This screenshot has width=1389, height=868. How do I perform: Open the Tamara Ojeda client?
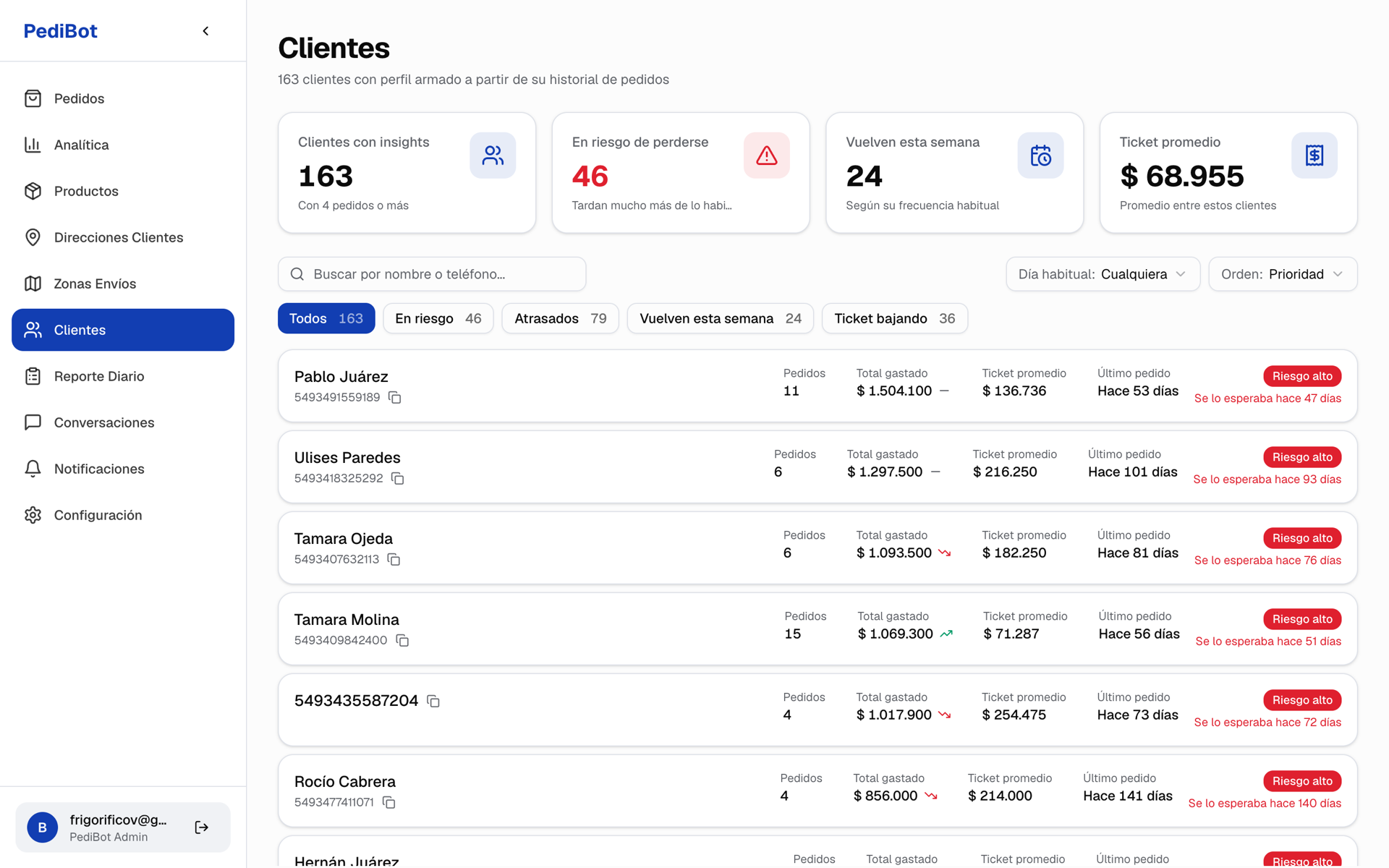tap(817, 548)
